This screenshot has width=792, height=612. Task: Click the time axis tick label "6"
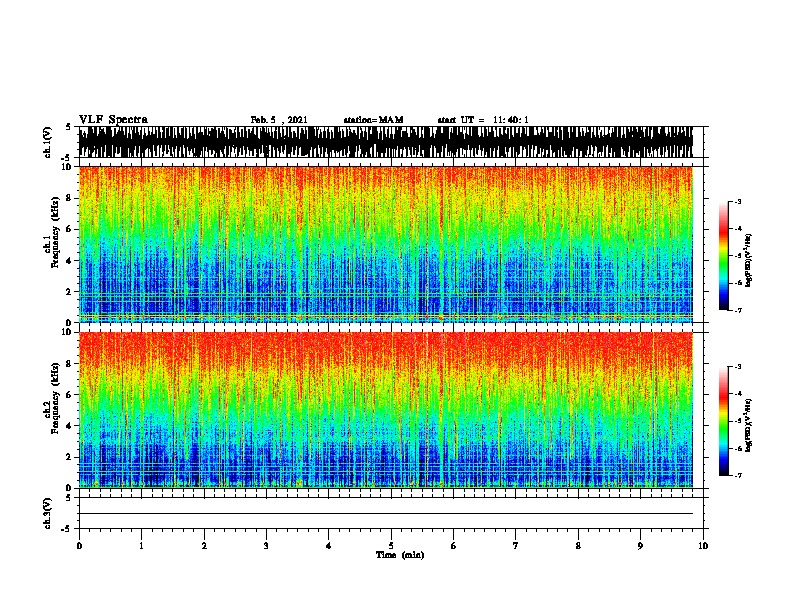[x=454, y=546]
